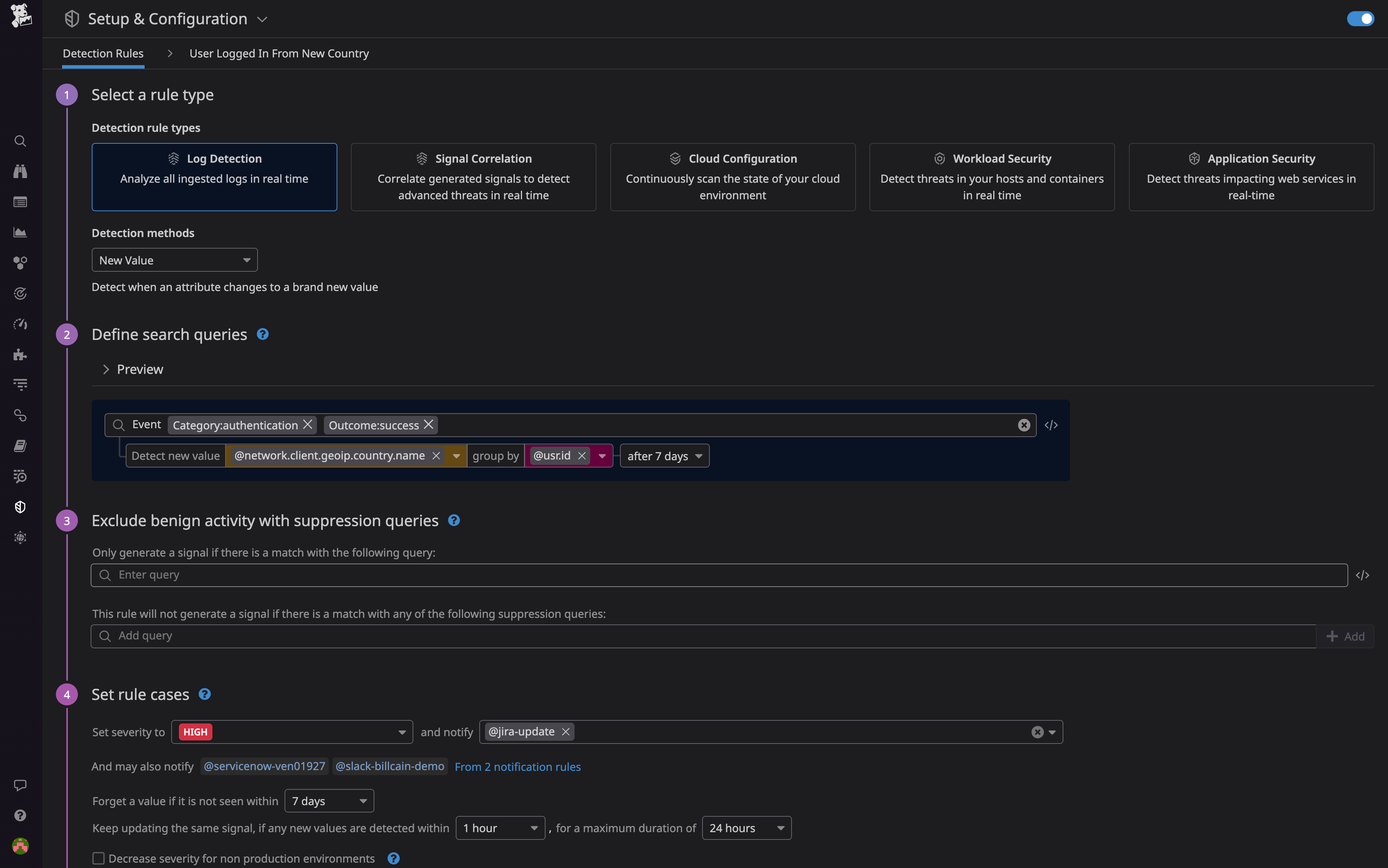This screenshot has width=1388, height=868.
Task: Open the Watchdog binoculars sidebar icon
Action: [20, 170]
